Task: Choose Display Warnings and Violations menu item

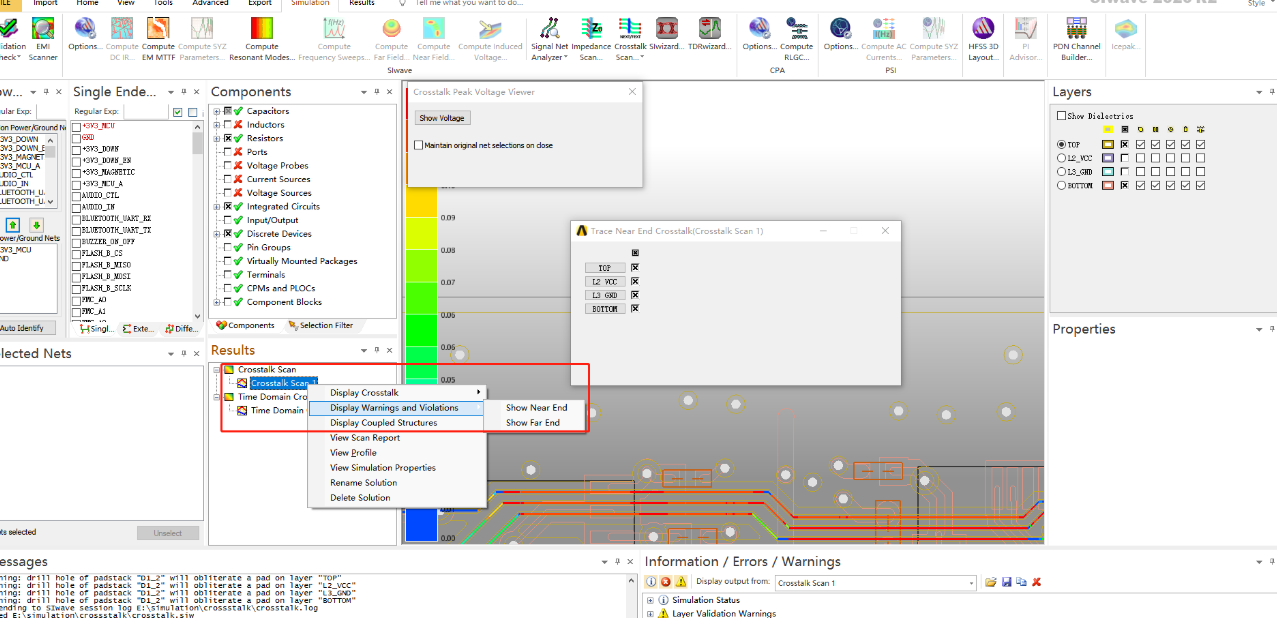Action: pos(394,408)
